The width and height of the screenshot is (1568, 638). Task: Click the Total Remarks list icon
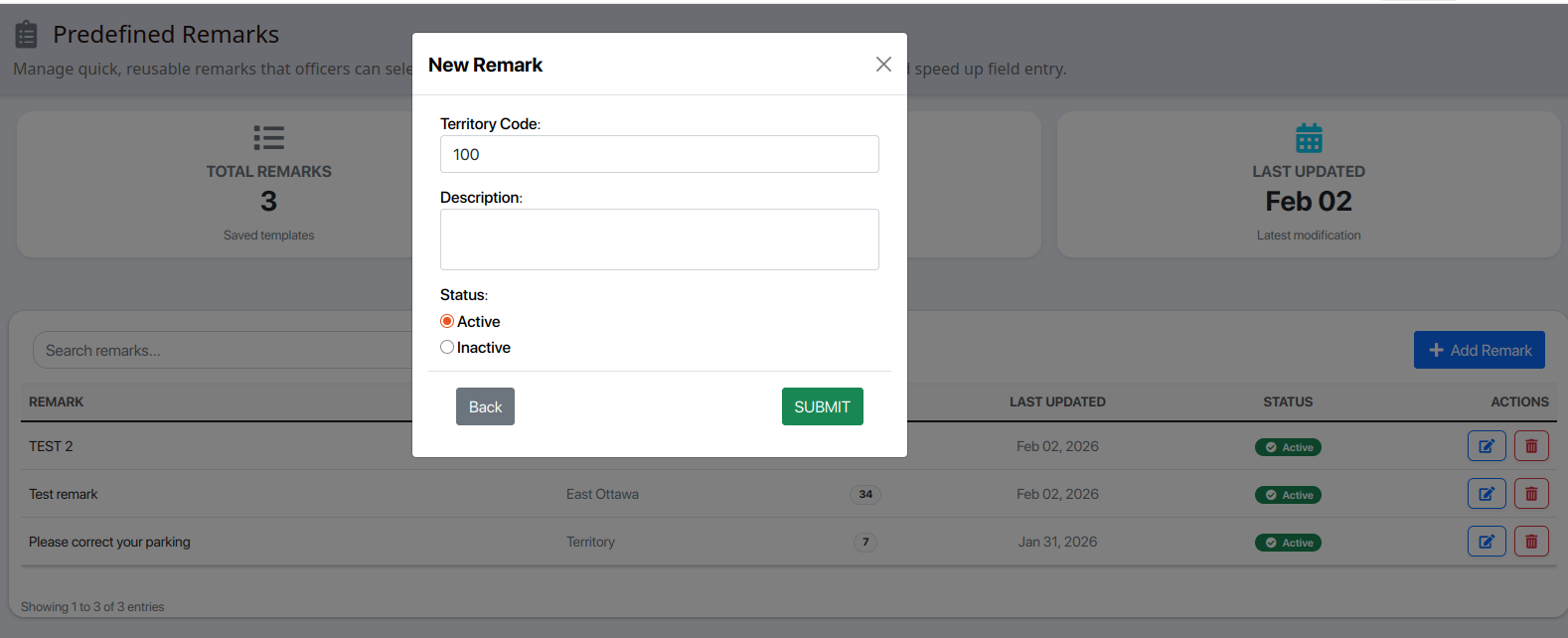(268, 138)
